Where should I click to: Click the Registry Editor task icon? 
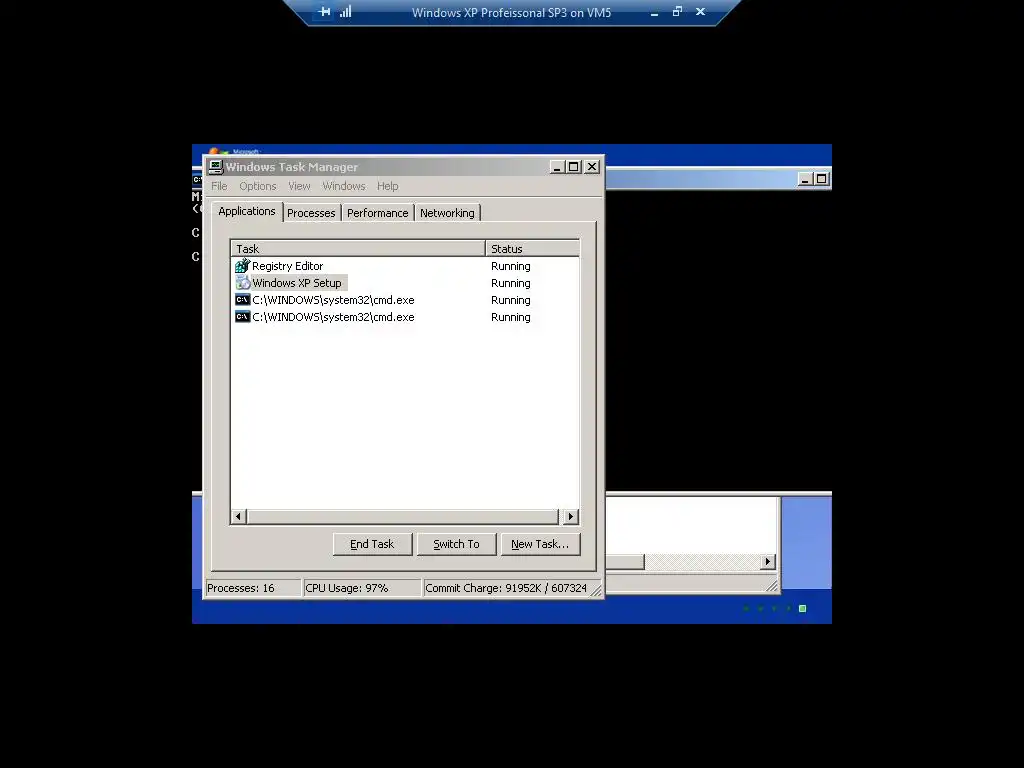[x=242, y=266]
